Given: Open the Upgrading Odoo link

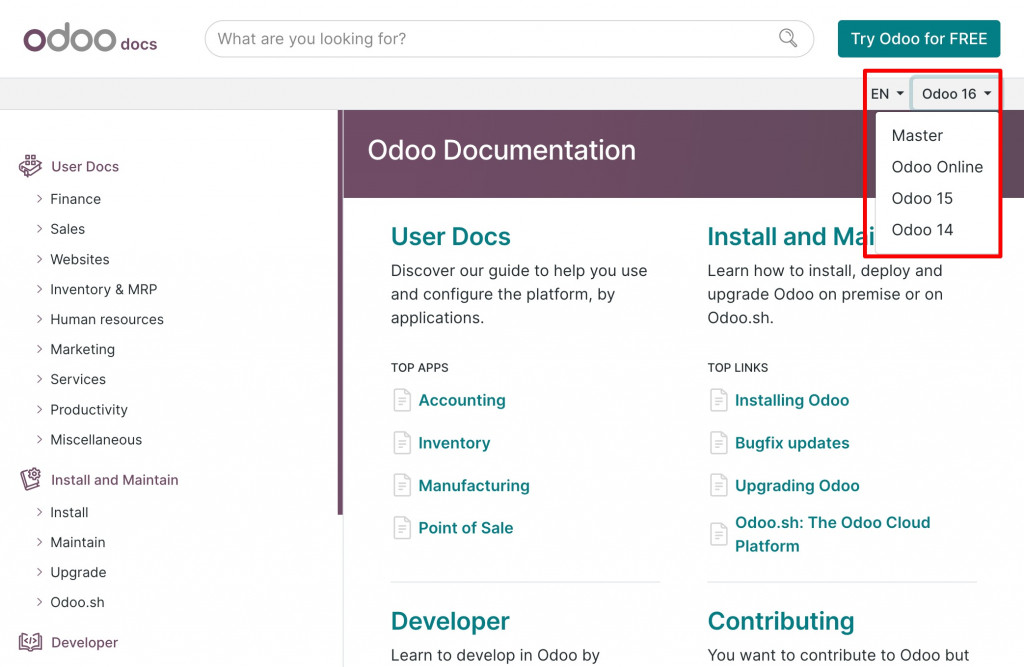Looking at the screenshot, I should point(797,485).
